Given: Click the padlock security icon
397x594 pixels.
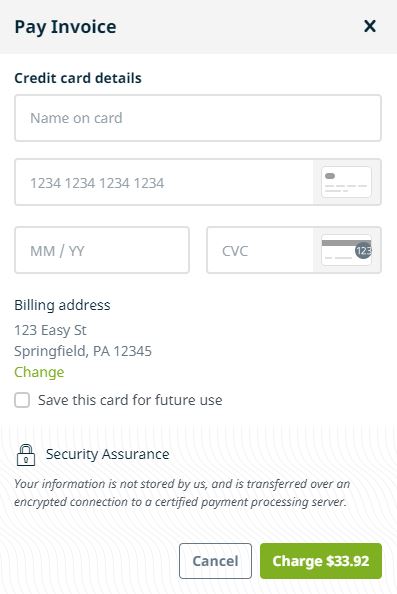Looking at the screenshot, I should tap(26, 455).
